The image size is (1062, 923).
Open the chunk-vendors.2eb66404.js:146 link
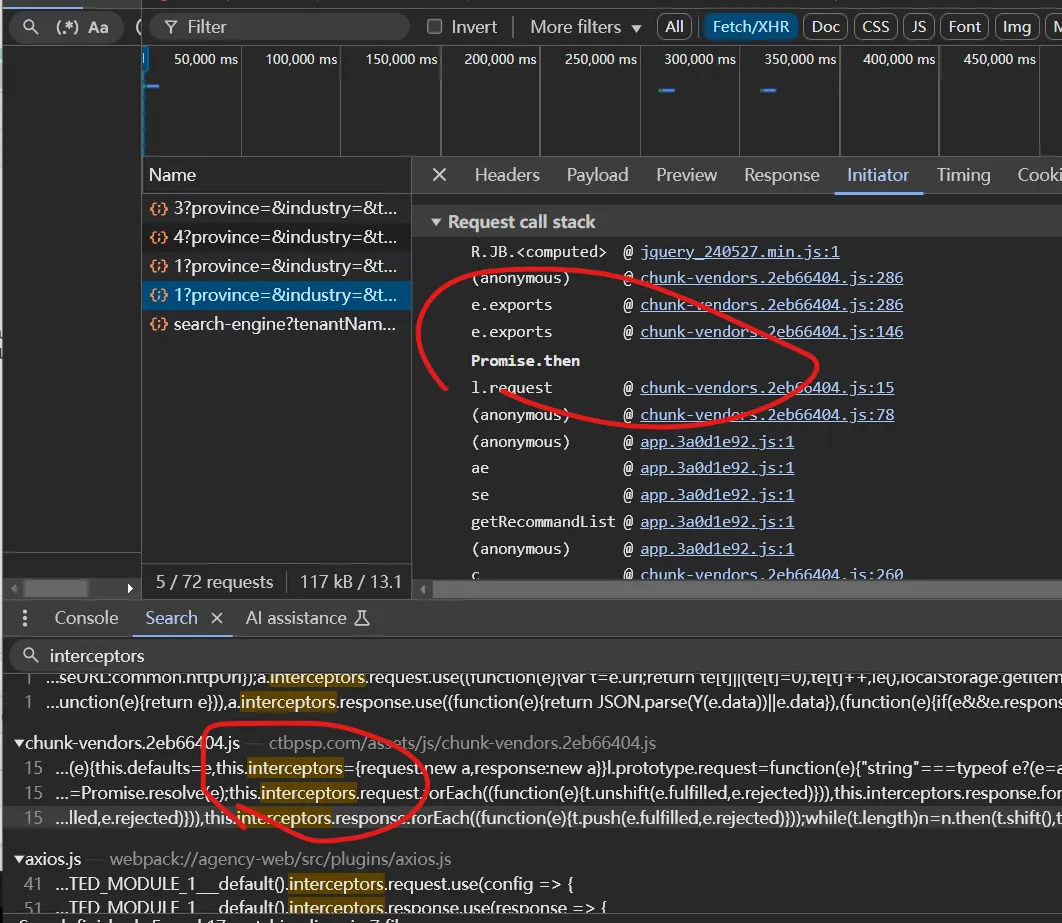tap(771, 332)
